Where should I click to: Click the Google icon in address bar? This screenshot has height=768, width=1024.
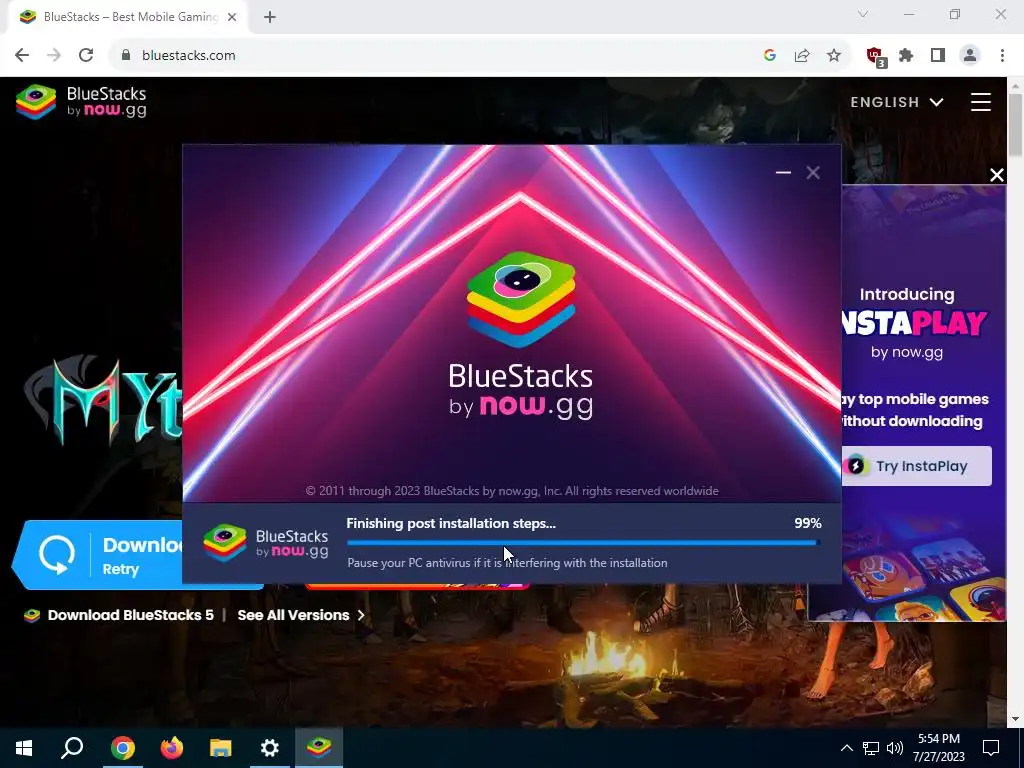769,55
